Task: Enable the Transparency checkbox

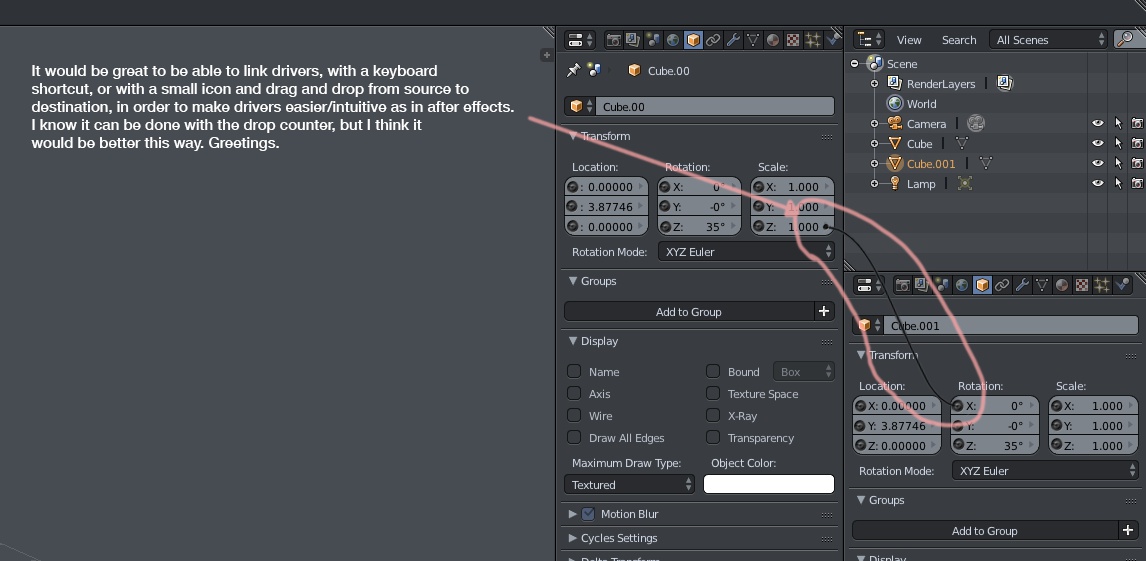Action: pyautogui.click(x=713, y=437)
